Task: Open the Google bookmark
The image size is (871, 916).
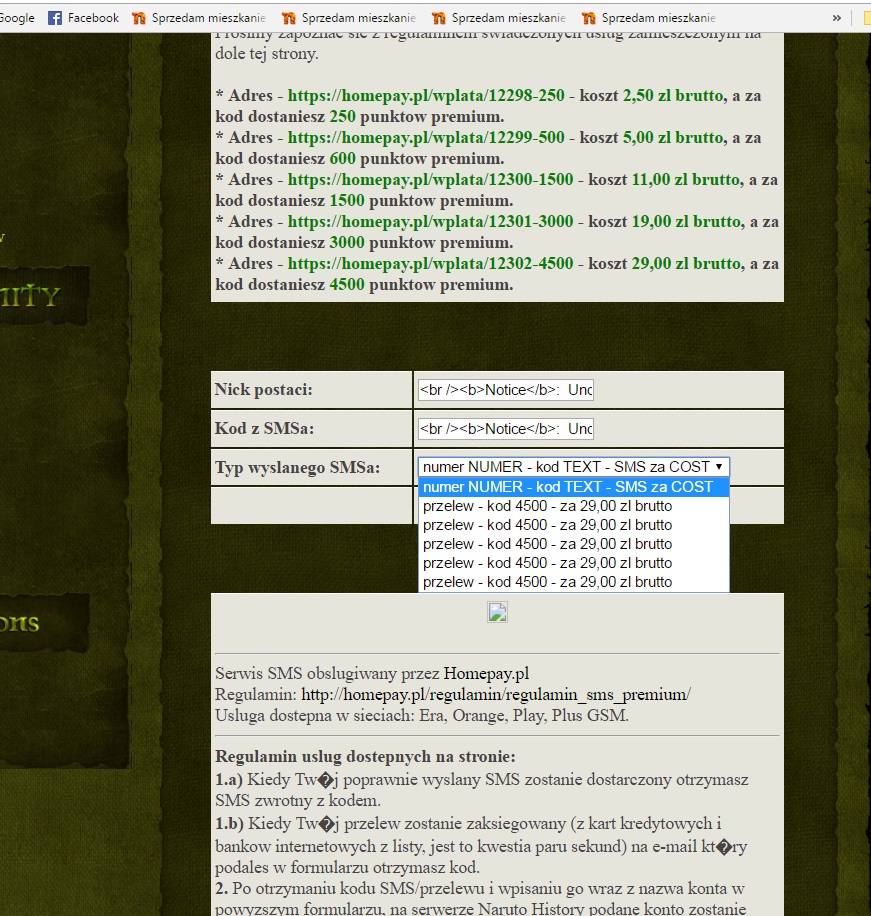Action: (16, 18)
